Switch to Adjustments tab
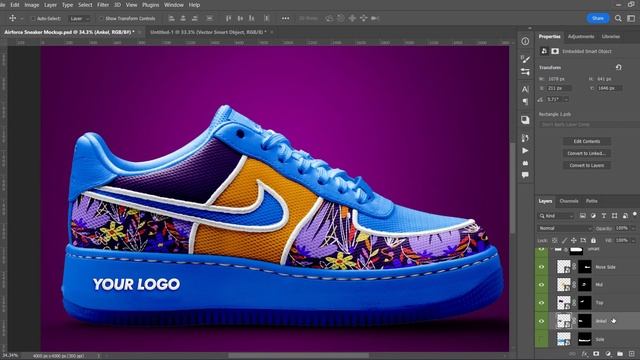 click(x=581, y=36)
